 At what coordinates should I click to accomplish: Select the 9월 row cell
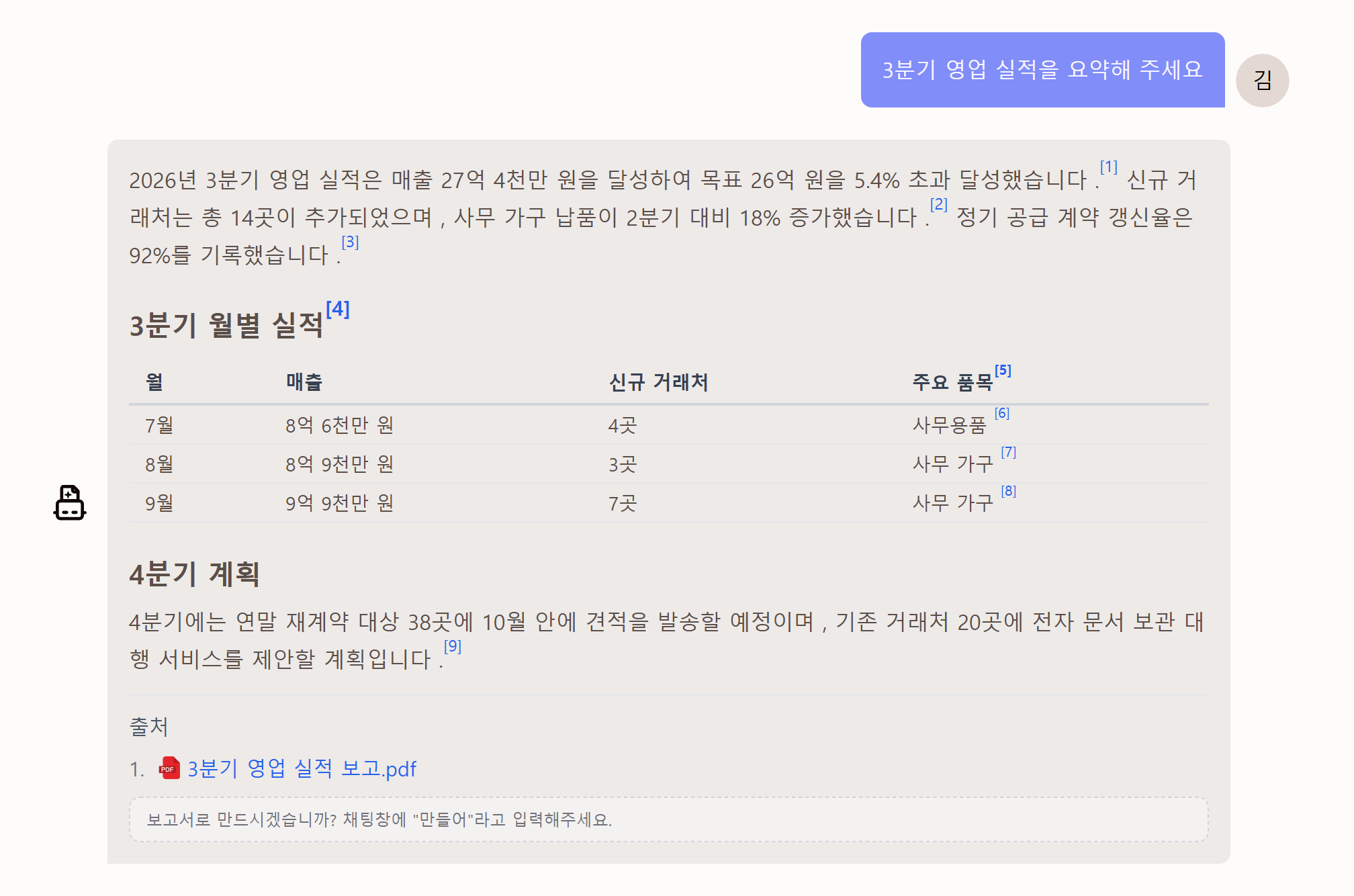point(160,502)
